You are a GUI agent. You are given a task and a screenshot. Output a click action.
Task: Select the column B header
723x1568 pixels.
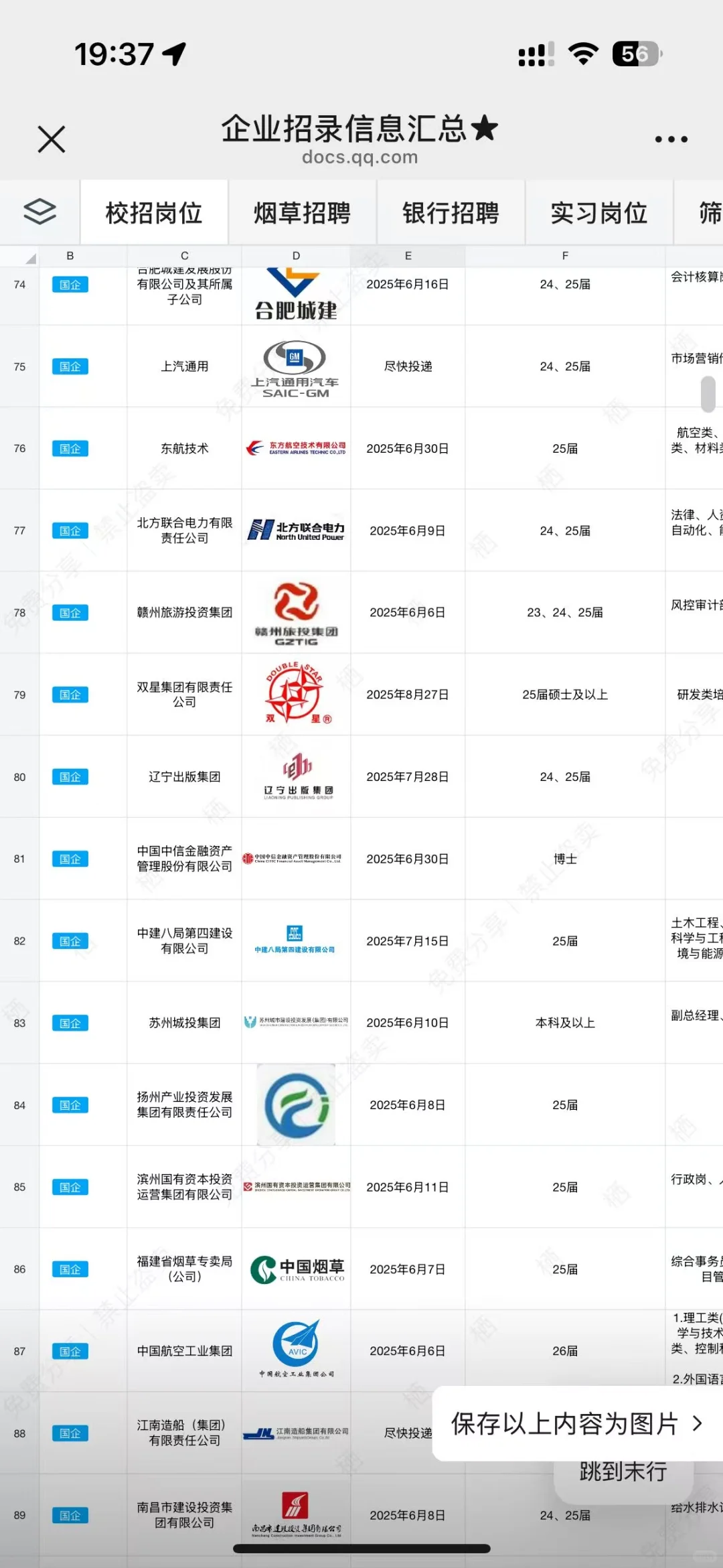(x=70, y=256)
